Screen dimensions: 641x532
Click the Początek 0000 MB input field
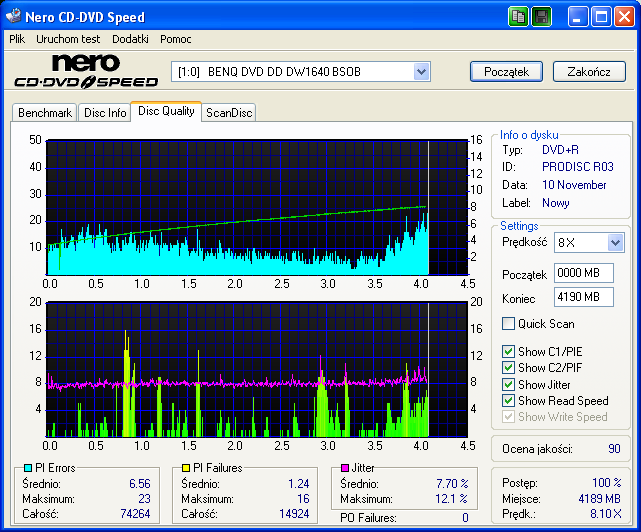coord(584,273)
